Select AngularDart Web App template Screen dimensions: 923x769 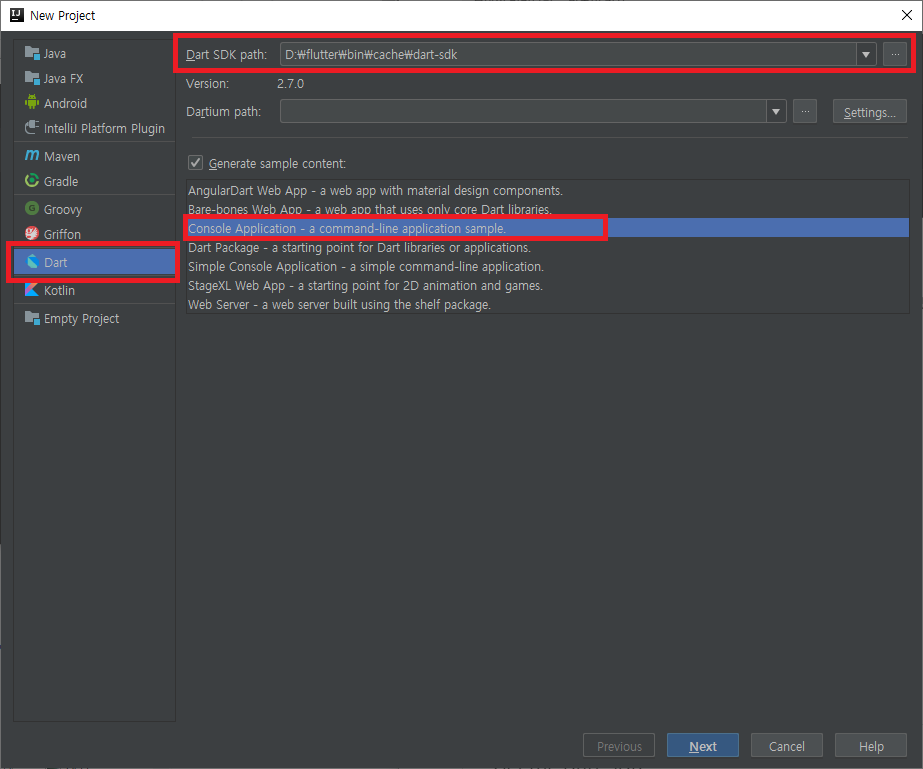click(547, 190)
